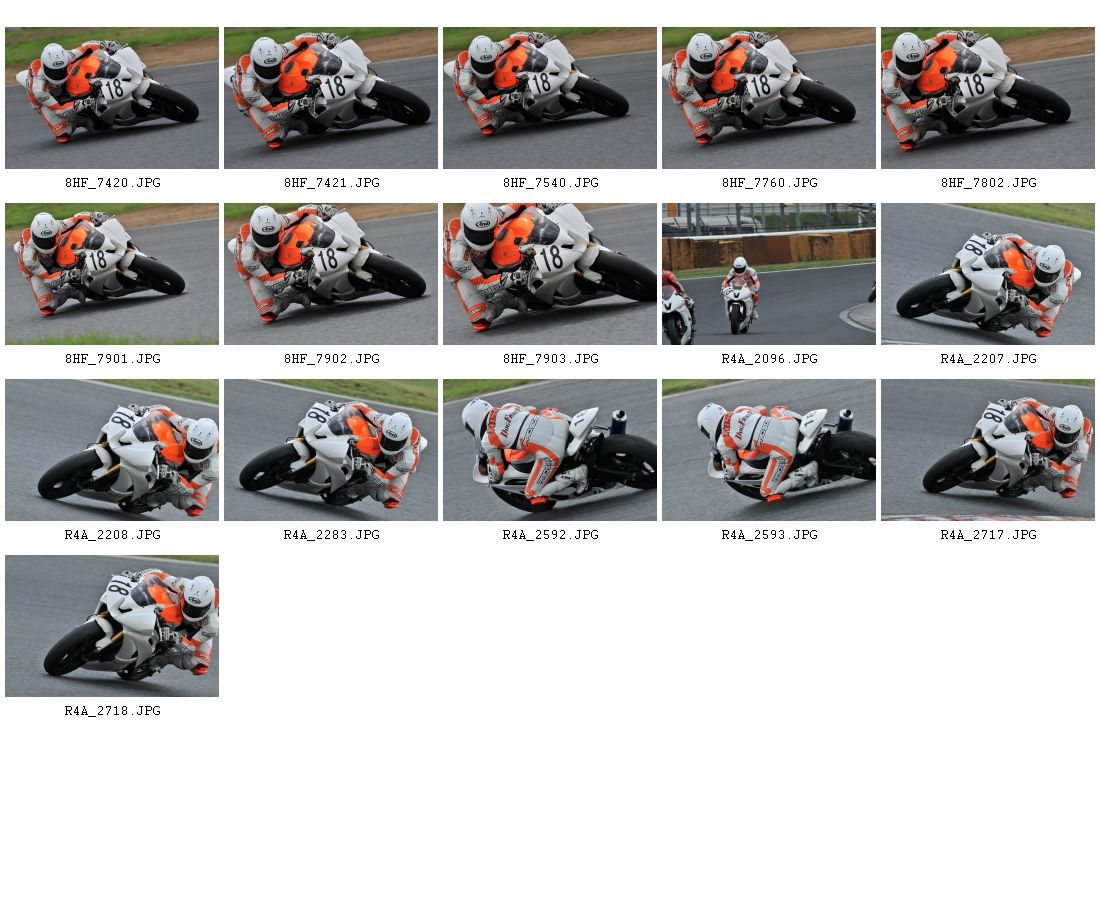Select photo 8HF_7802.JPG
Image resolution: width=1100 pixels, height=900 pixels.
(987, 98)
